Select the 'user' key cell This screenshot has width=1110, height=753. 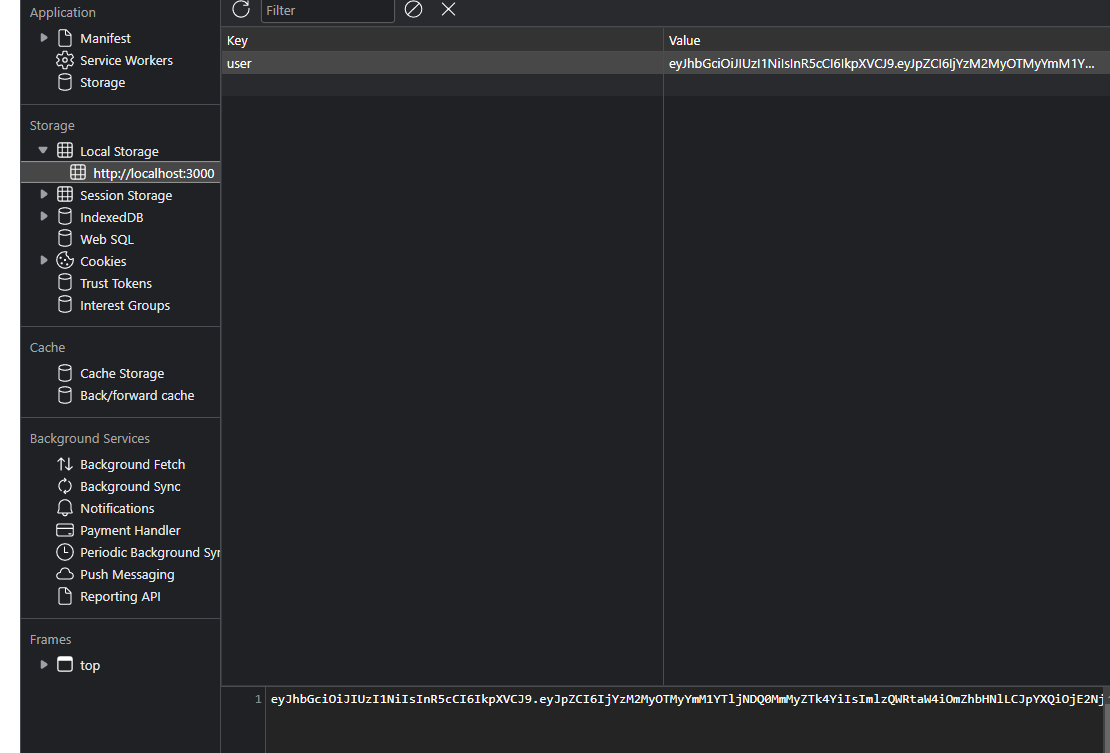click(442, 63)
